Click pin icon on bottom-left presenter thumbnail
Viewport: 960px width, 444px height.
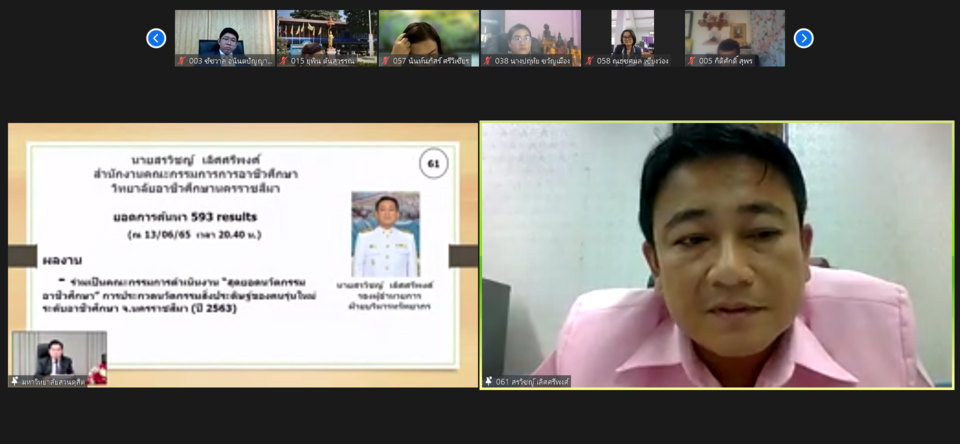click(x=15, y=381)
